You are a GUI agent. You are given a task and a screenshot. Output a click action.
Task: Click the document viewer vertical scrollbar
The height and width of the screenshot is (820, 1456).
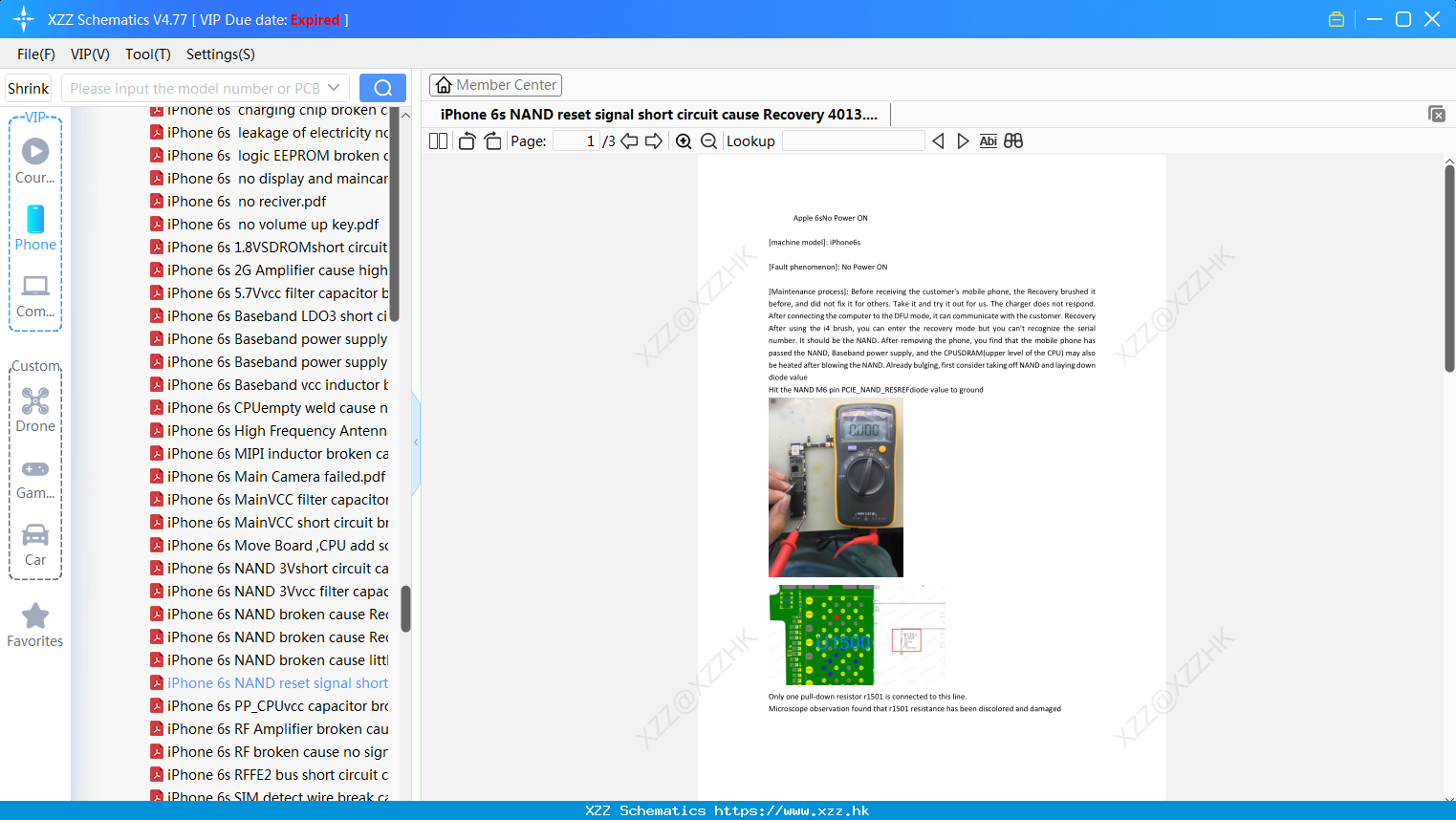click(1449, 268)
